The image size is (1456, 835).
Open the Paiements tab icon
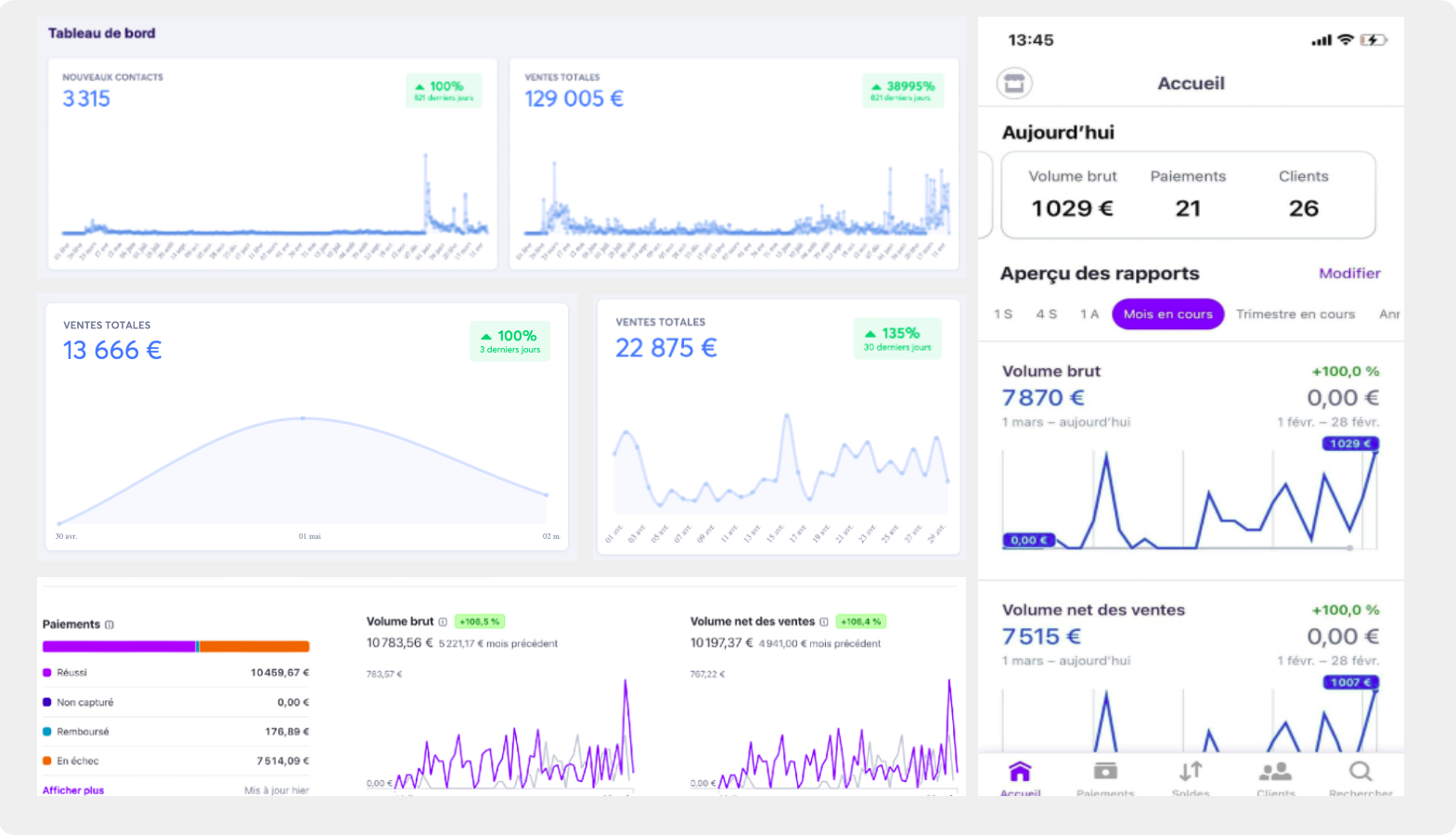point(1105,772)
